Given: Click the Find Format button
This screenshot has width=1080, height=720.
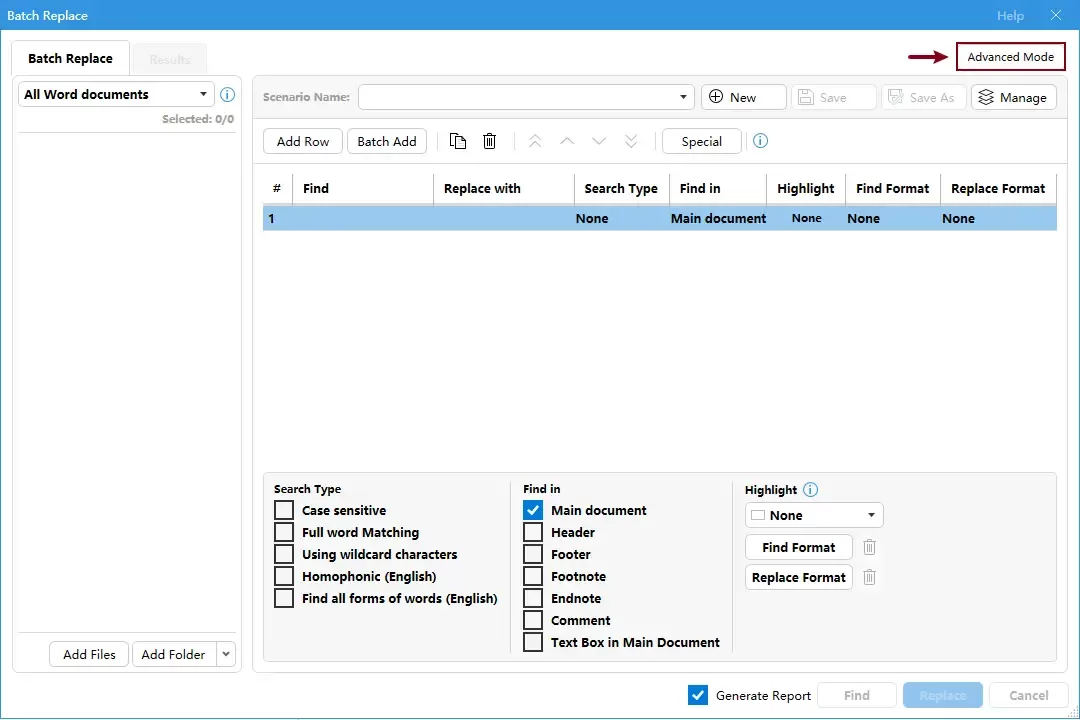Looking at the screenshot, I should (x=799, y=547).
